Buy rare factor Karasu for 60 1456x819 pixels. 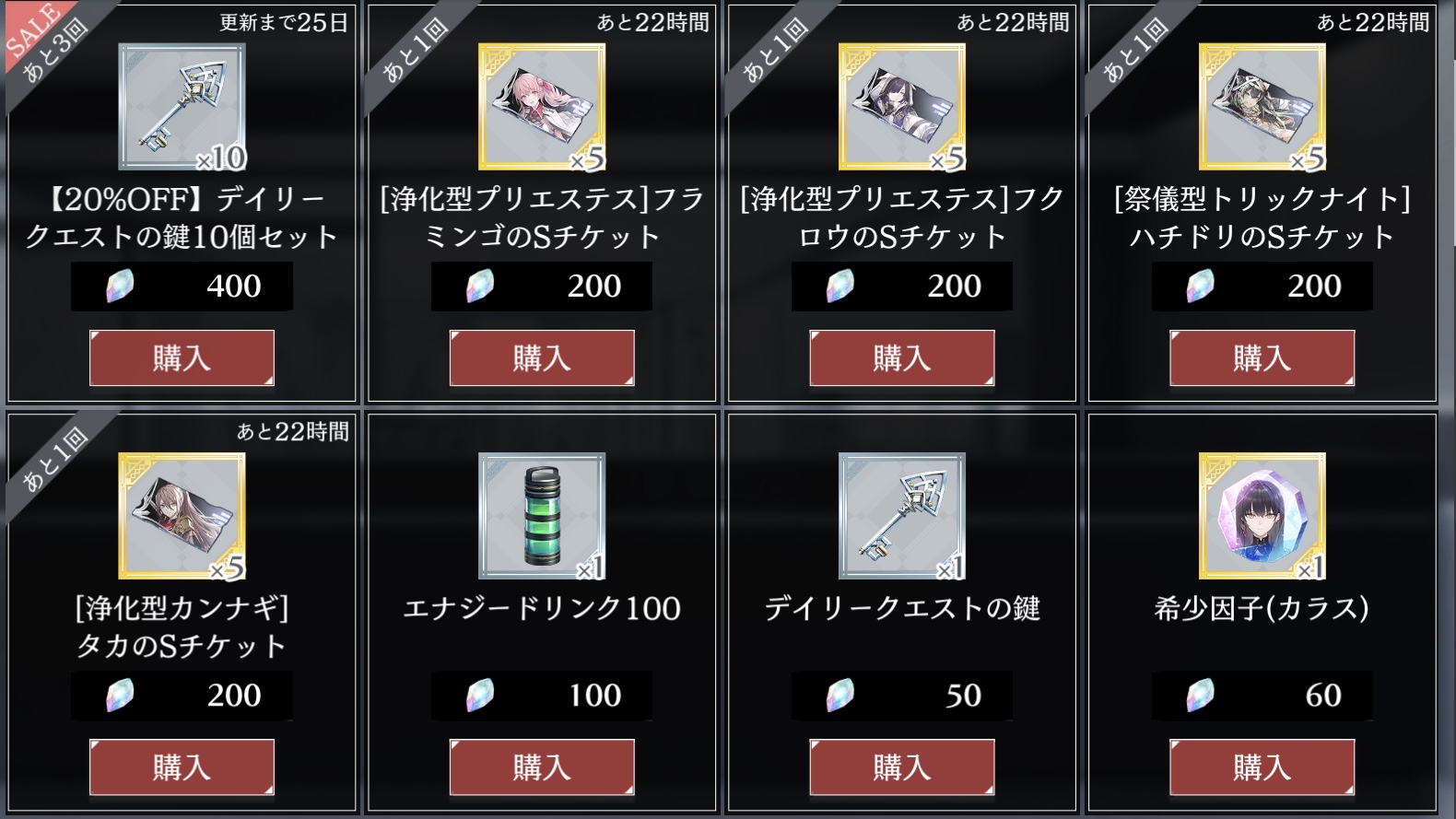[1262, 766]
